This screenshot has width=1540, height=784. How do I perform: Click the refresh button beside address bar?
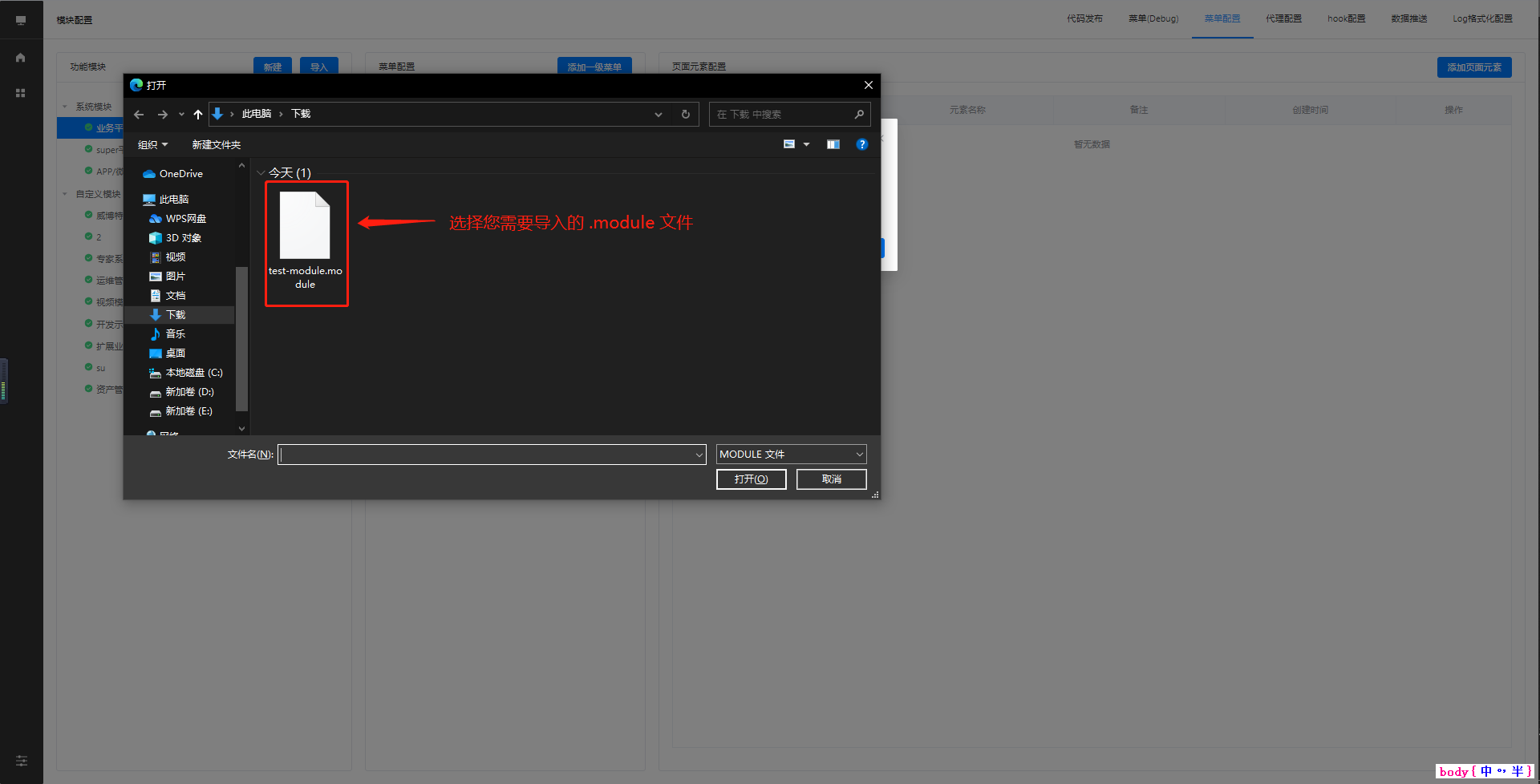pos(686,115)
